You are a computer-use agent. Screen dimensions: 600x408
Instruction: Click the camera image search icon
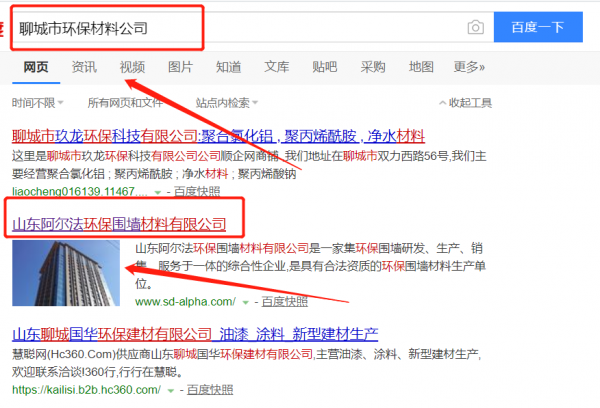[x=476, y=28]
